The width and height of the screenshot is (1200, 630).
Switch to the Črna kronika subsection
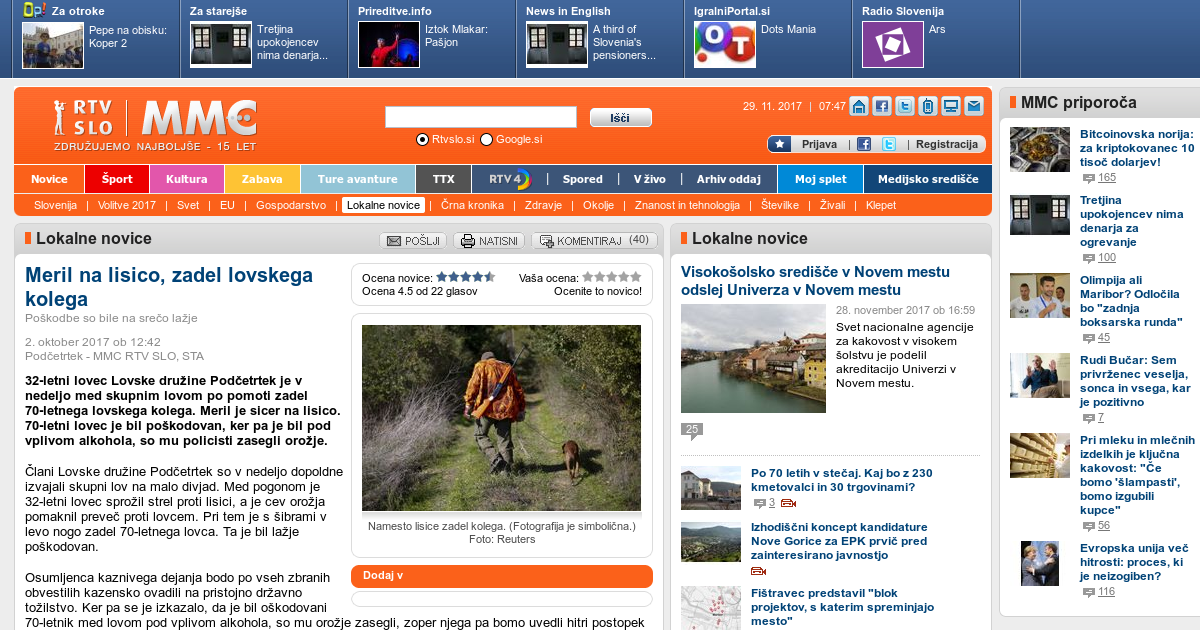(472, 205)
